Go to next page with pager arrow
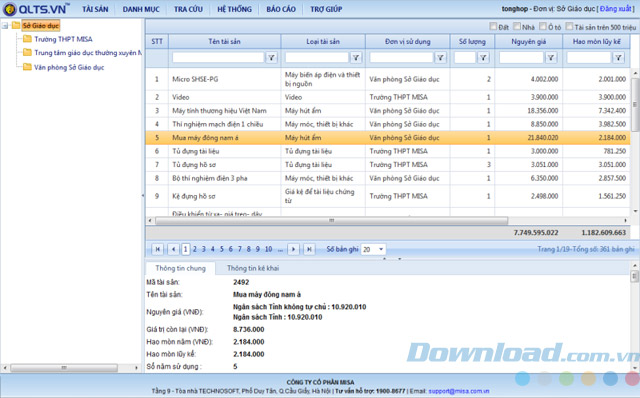Image resolution: width=640 pixels, height=398 pixels. coord(293,249)
